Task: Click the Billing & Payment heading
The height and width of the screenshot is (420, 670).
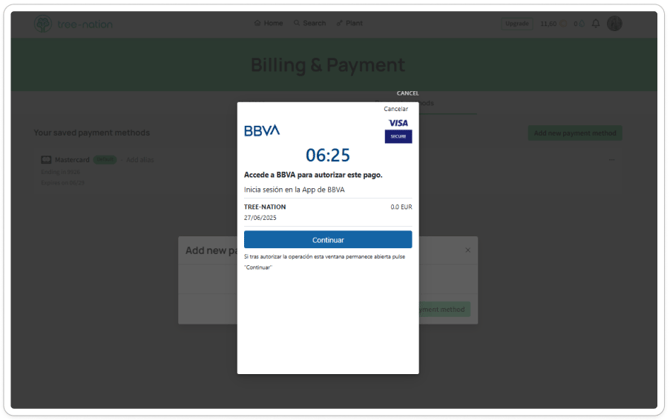Action: (x=328, y=65)
